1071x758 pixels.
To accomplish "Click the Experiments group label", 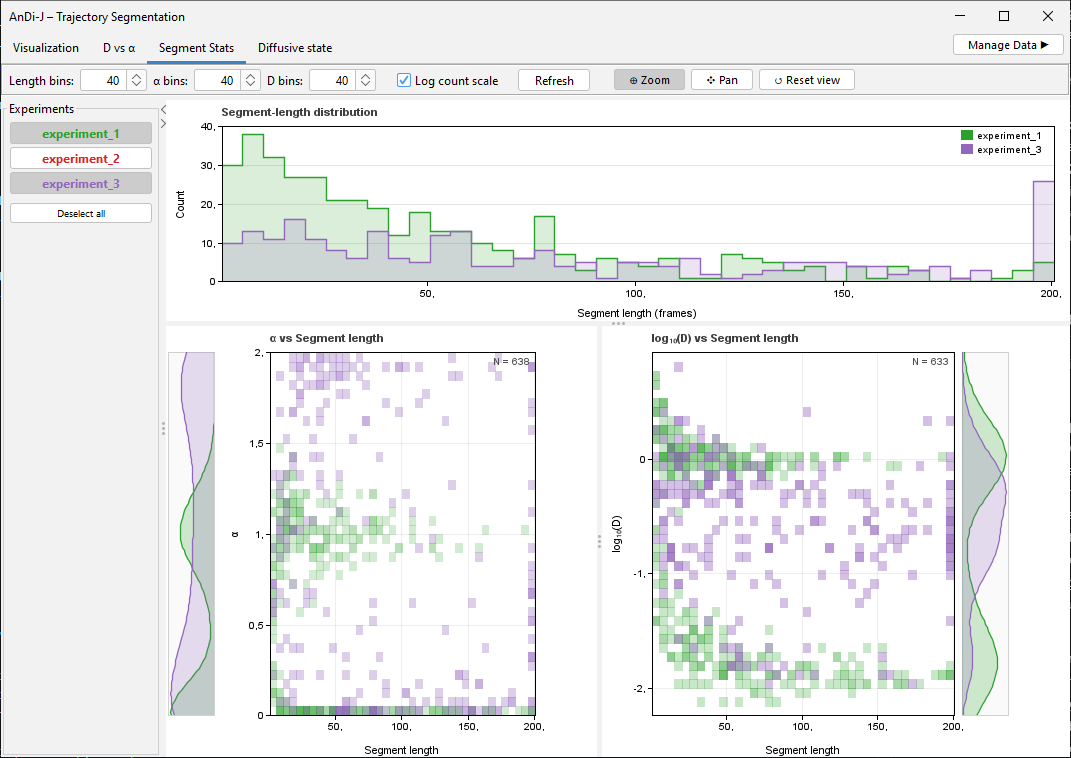I will tap(42, 109).
